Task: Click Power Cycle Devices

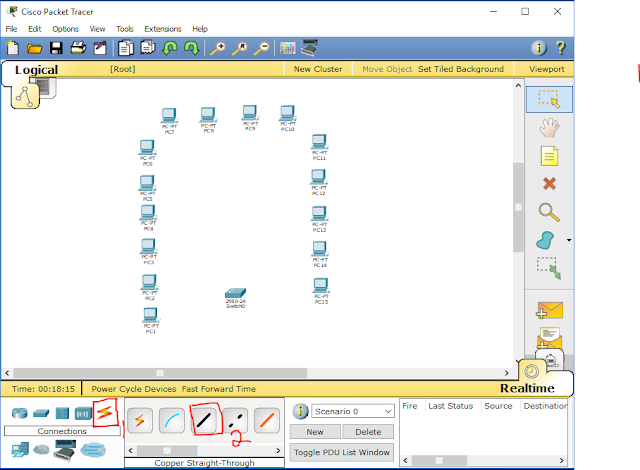Action: click(x=134, y=389)
